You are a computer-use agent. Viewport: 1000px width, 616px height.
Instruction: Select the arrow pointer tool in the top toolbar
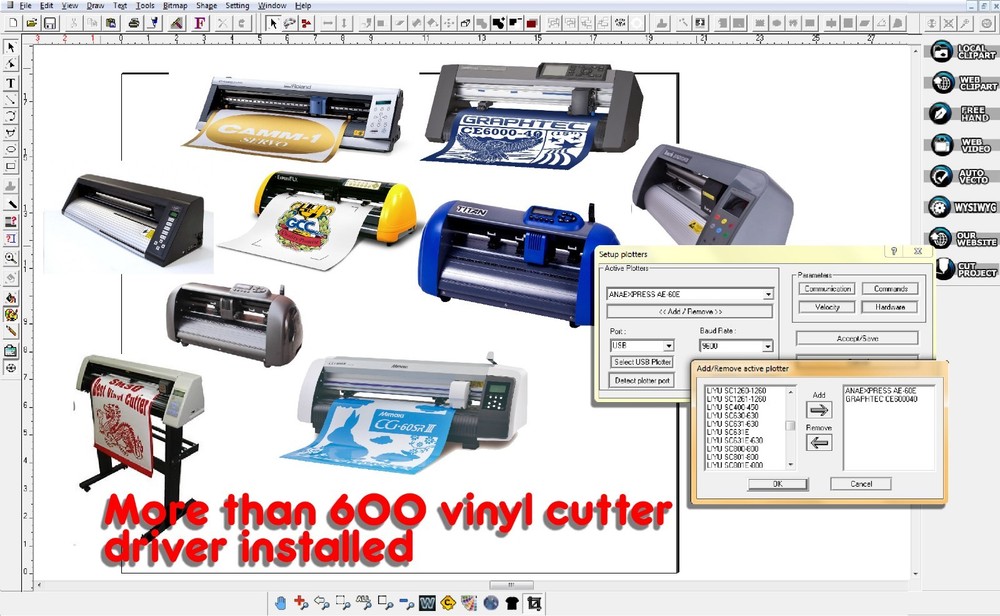(273, 24)
